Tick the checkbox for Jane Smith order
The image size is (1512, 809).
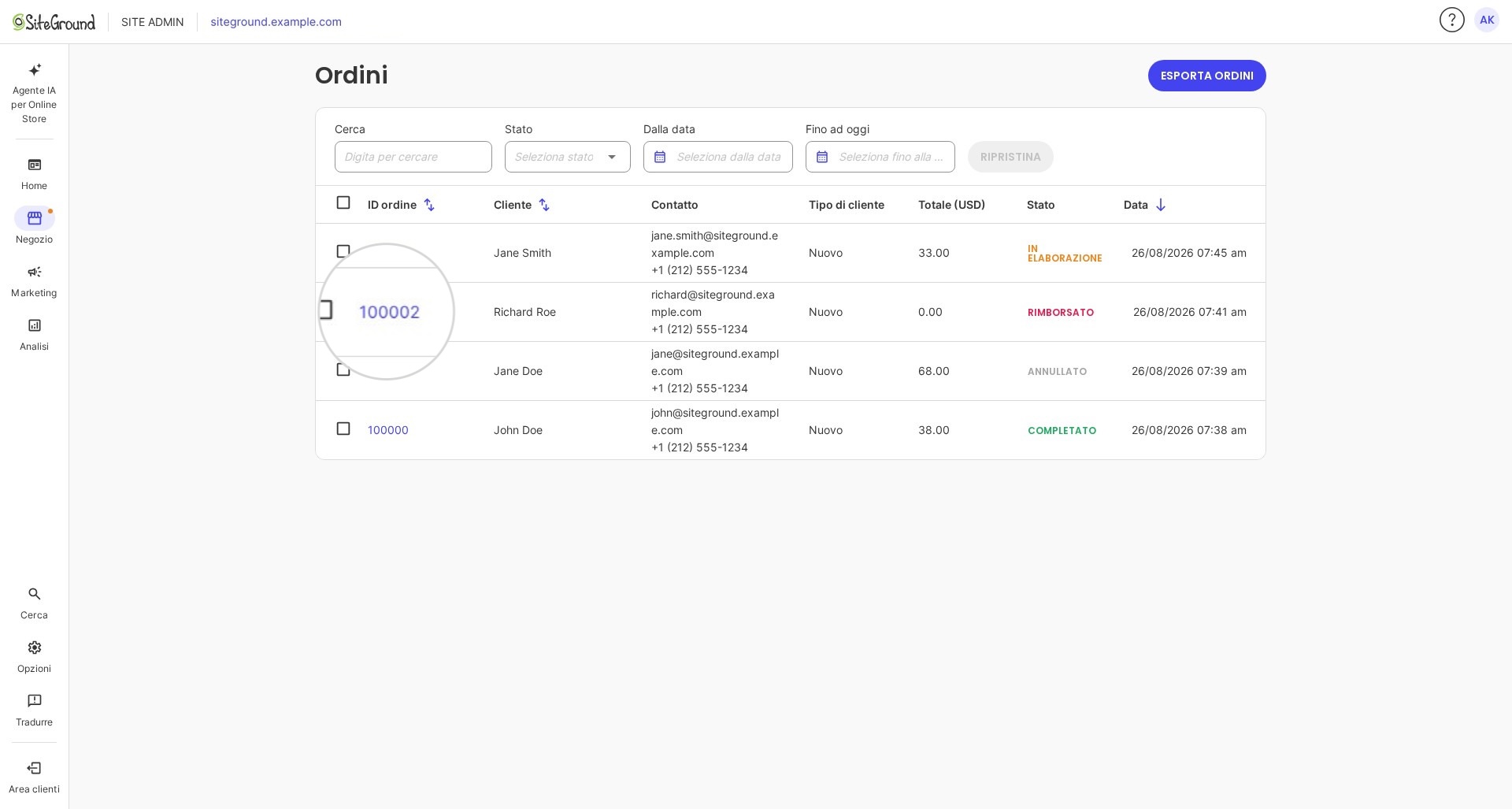click(343, 251)
